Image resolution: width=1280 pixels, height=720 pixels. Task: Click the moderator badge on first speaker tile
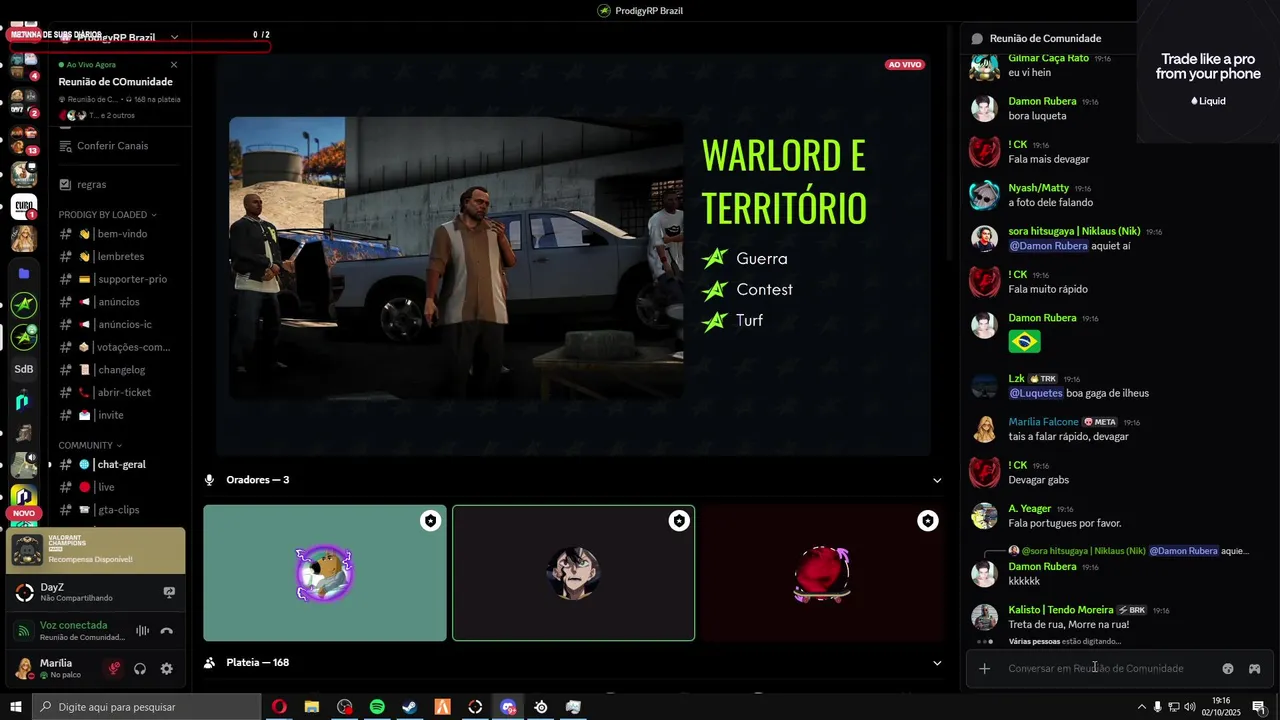pos(430,521)
